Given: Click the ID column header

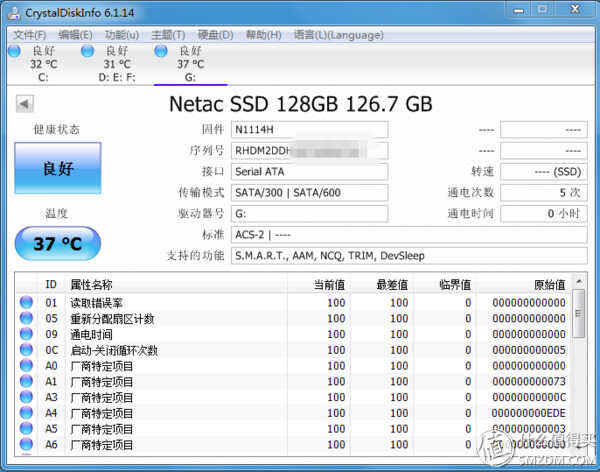Looking at the screenshot, I should click(x=51, y=284).
